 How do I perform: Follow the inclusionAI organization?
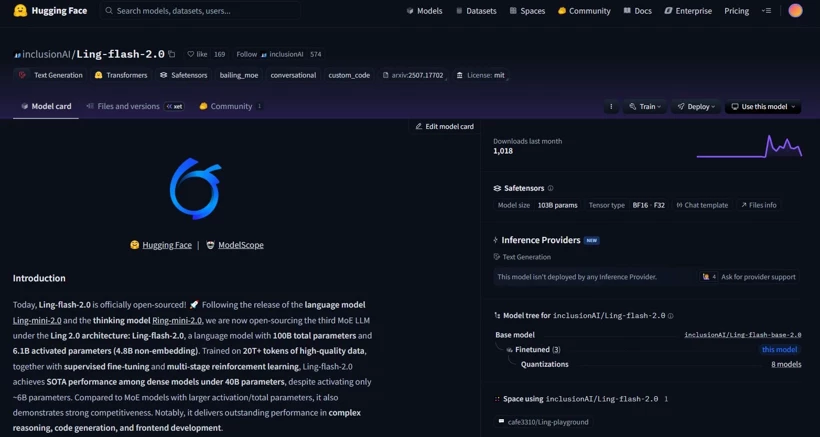point(247,54)
